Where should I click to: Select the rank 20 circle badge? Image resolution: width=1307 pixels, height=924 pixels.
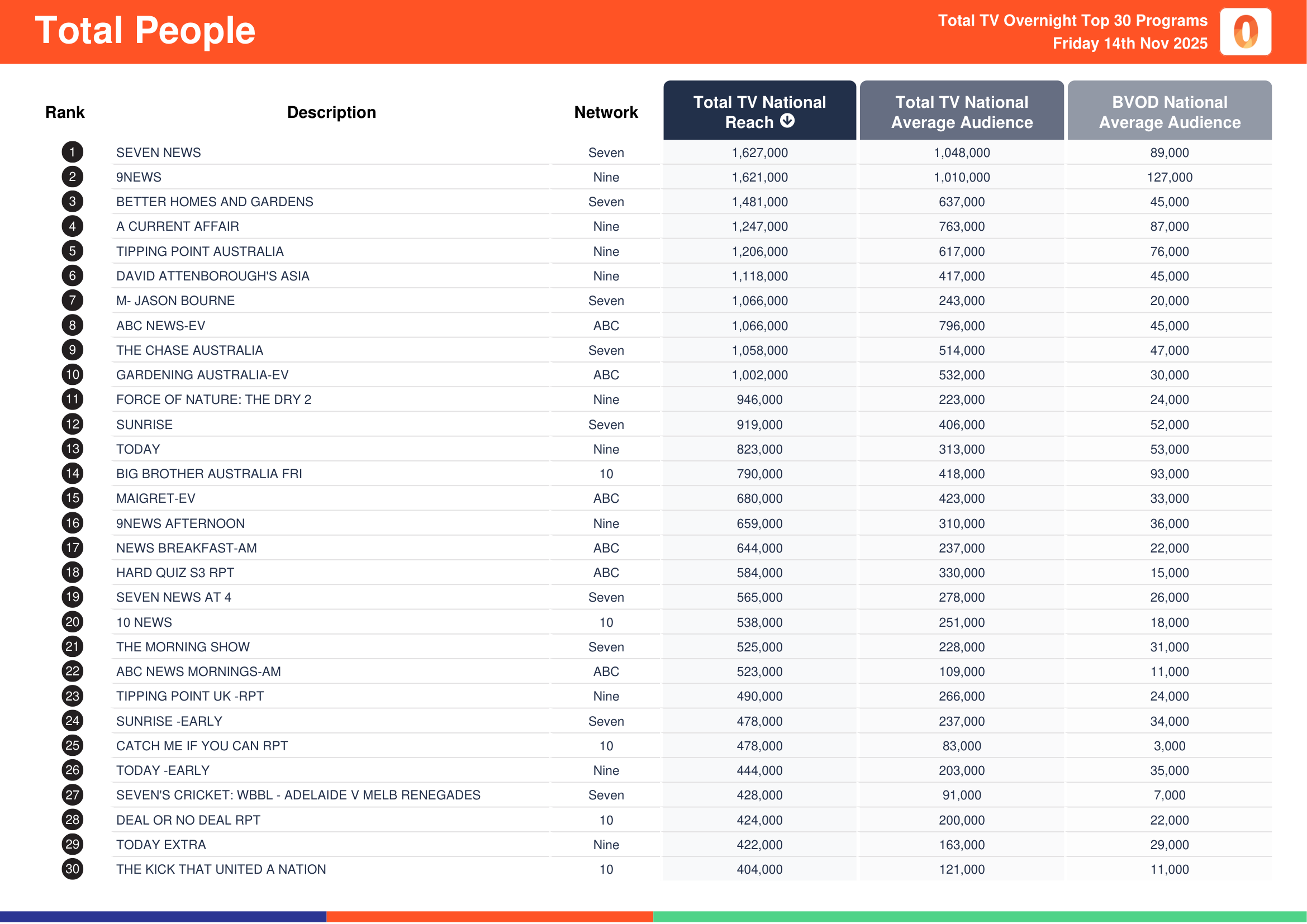72,622
